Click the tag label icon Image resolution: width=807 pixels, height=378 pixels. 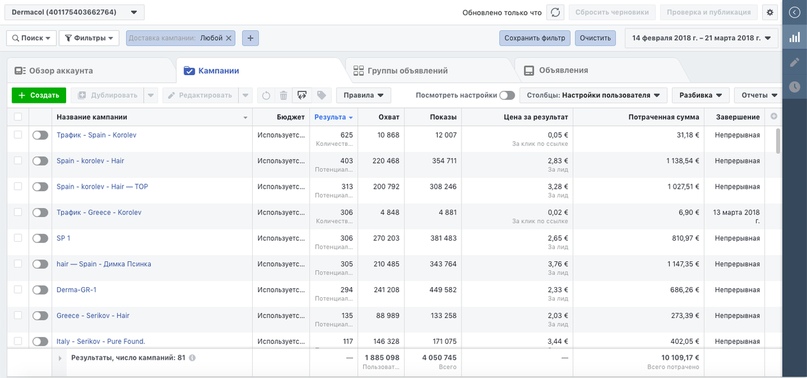point(321,95)
